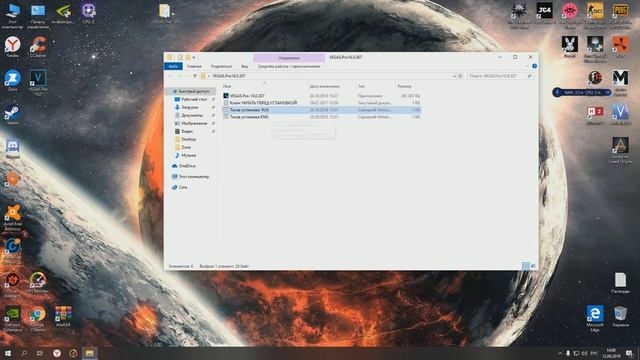Image resolution: width=640 pixels, height=360 pixels.
Task: Click the File Explorer taskbar button
Action: [x=89, y=353]
